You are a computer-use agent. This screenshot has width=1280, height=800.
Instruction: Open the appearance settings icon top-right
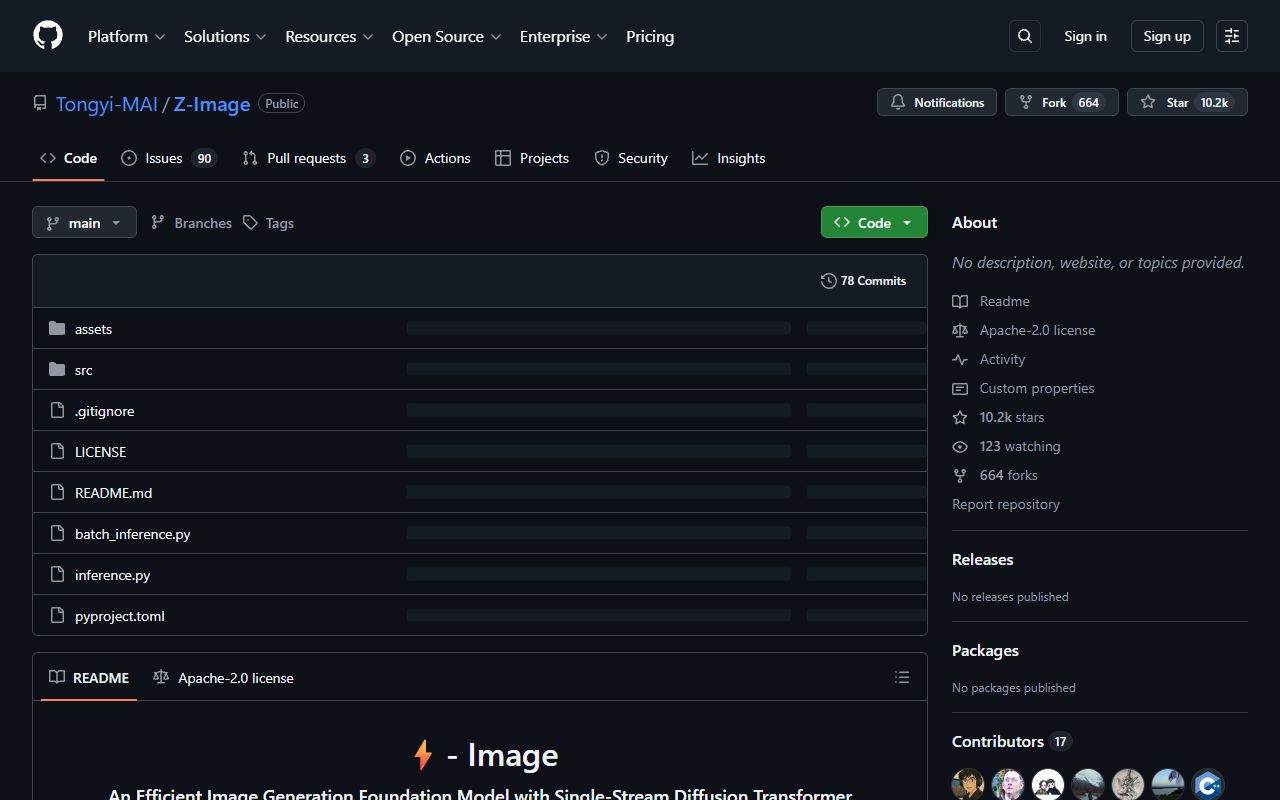pos(1231,35)
